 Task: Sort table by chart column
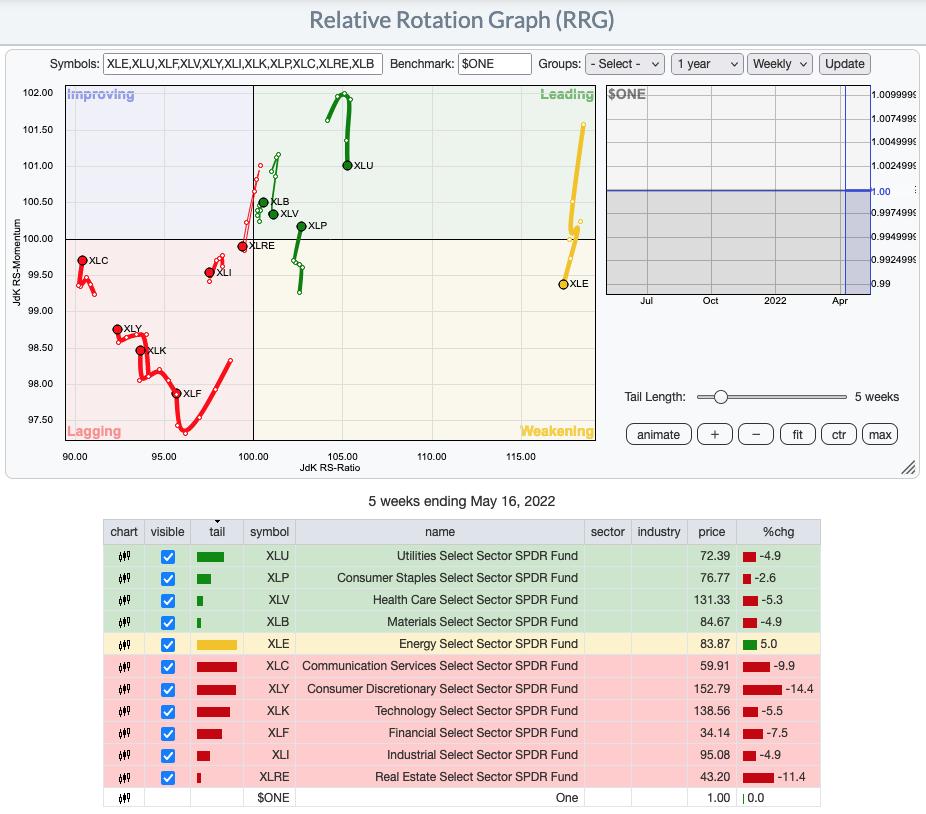point(124,532)
